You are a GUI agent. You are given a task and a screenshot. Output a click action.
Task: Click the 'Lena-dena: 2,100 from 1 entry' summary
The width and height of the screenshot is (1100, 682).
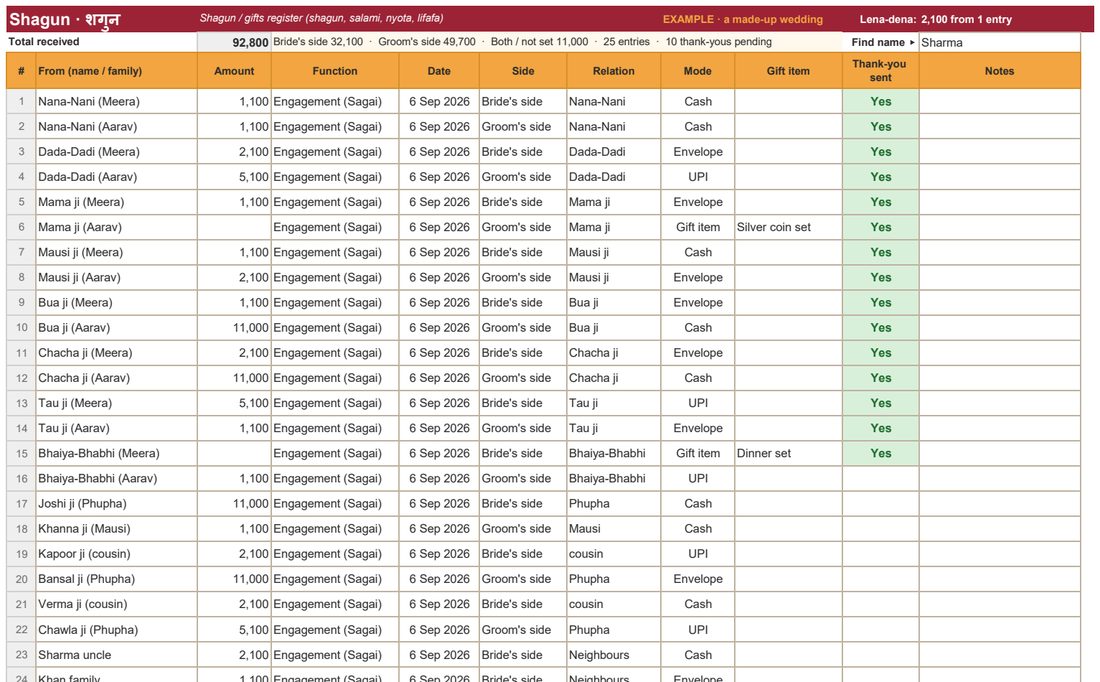coord(935,20)
